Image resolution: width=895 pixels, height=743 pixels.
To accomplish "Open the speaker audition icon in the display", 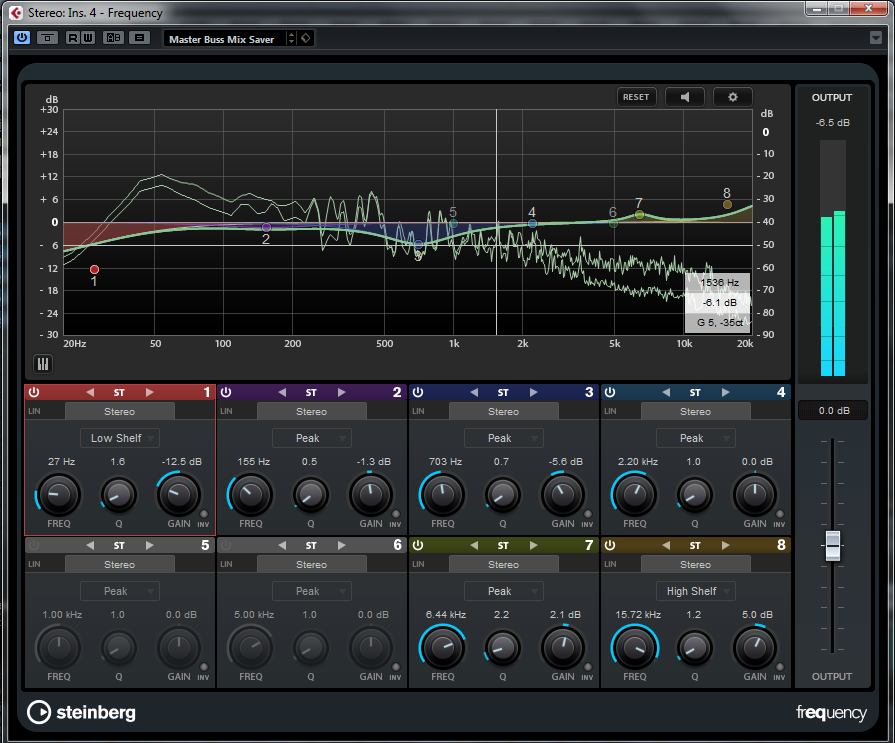I will click(685, 97).
